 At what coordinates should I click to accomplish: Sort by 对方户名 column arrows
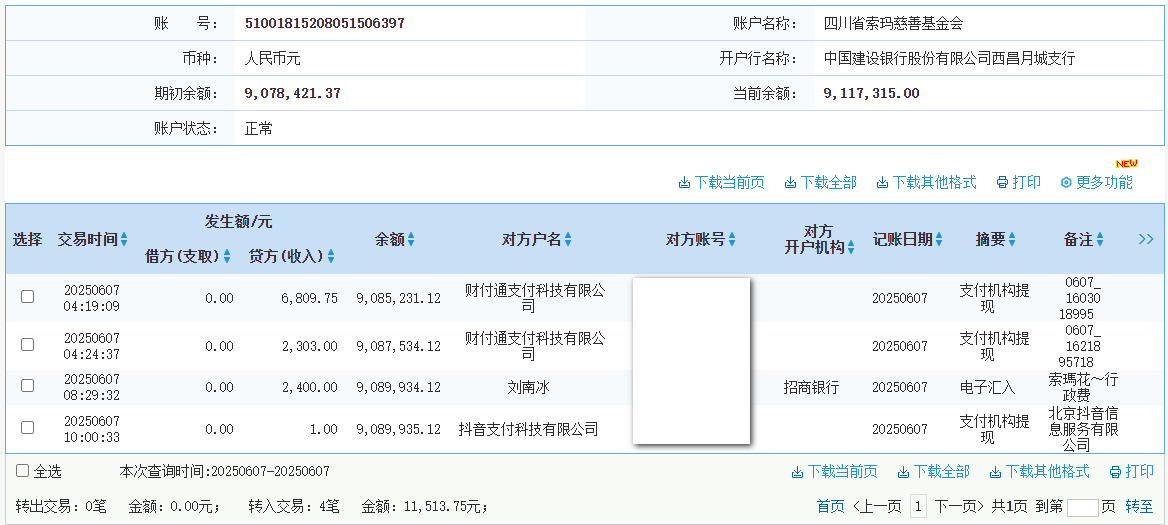(568, 240)
